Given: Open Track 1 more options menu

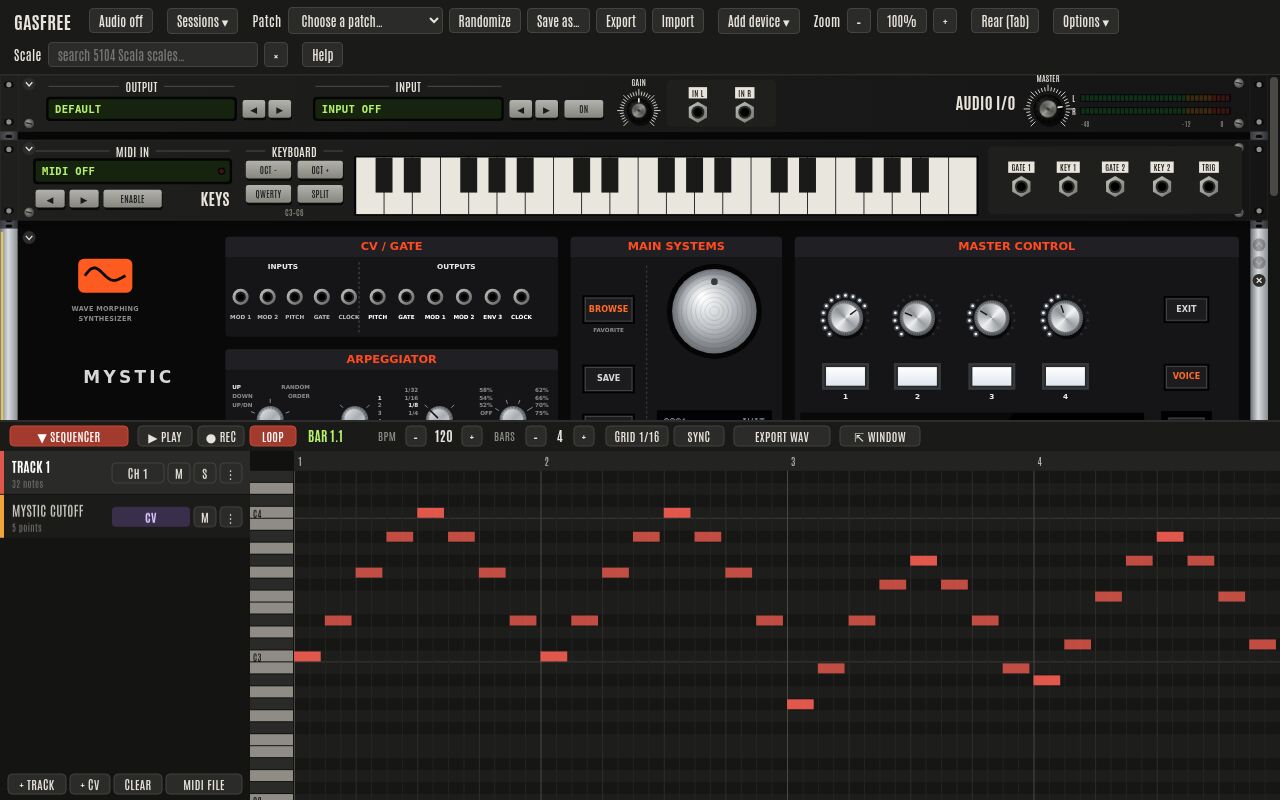Looking at the screenshot, I should pos(231,474).
